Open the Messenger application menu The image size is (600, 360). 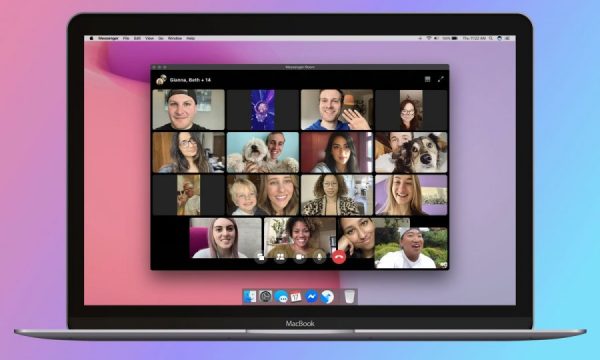click(108, 39)
